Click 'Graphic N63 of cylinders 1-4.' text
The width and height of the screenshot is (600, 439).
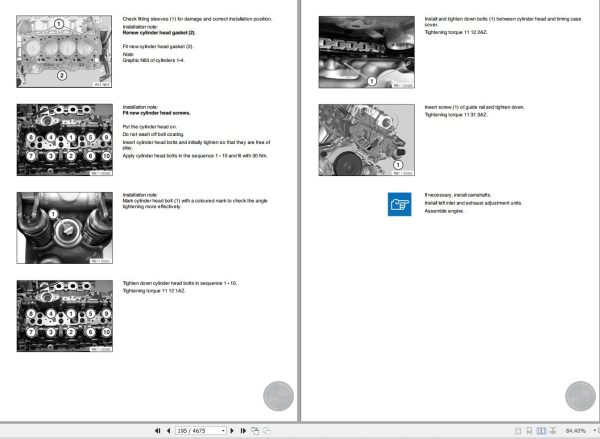[x=153, y=60]
